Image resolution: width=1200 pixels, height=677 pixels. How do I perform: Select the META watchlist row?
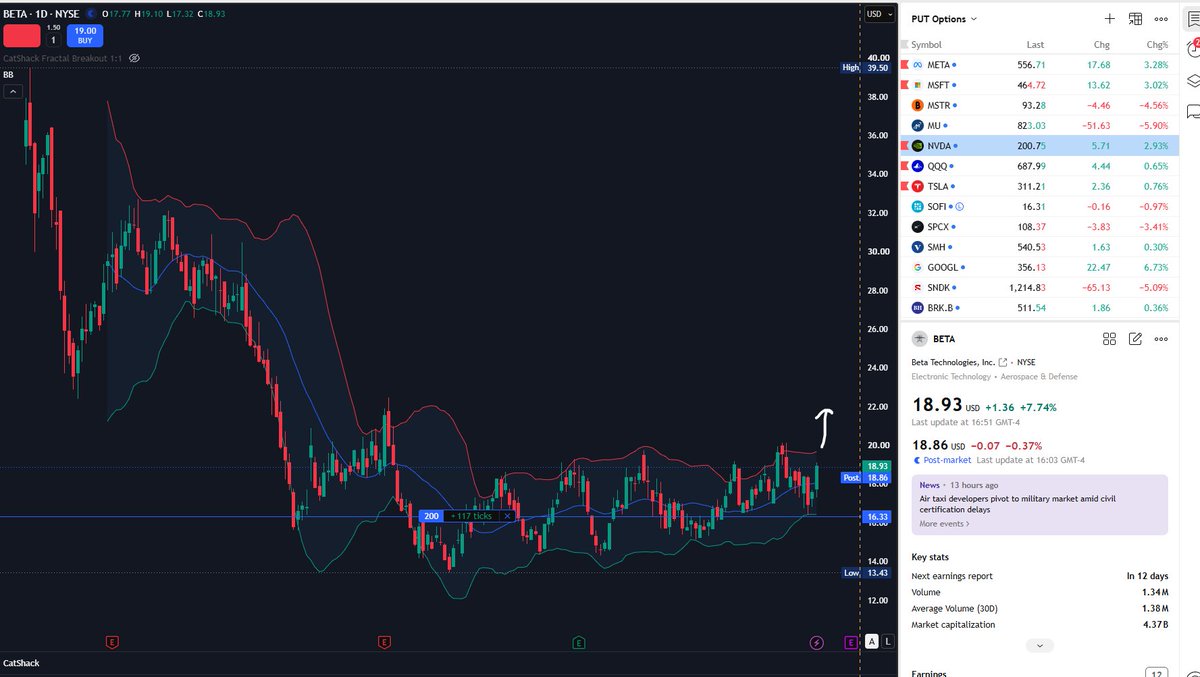click(1040, 65)
